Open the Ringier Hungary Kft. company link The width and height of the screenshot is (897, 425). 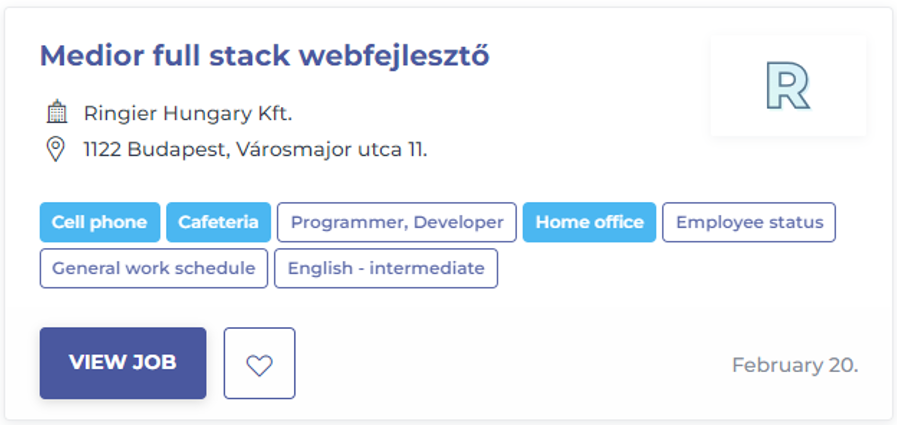(187, 113)
